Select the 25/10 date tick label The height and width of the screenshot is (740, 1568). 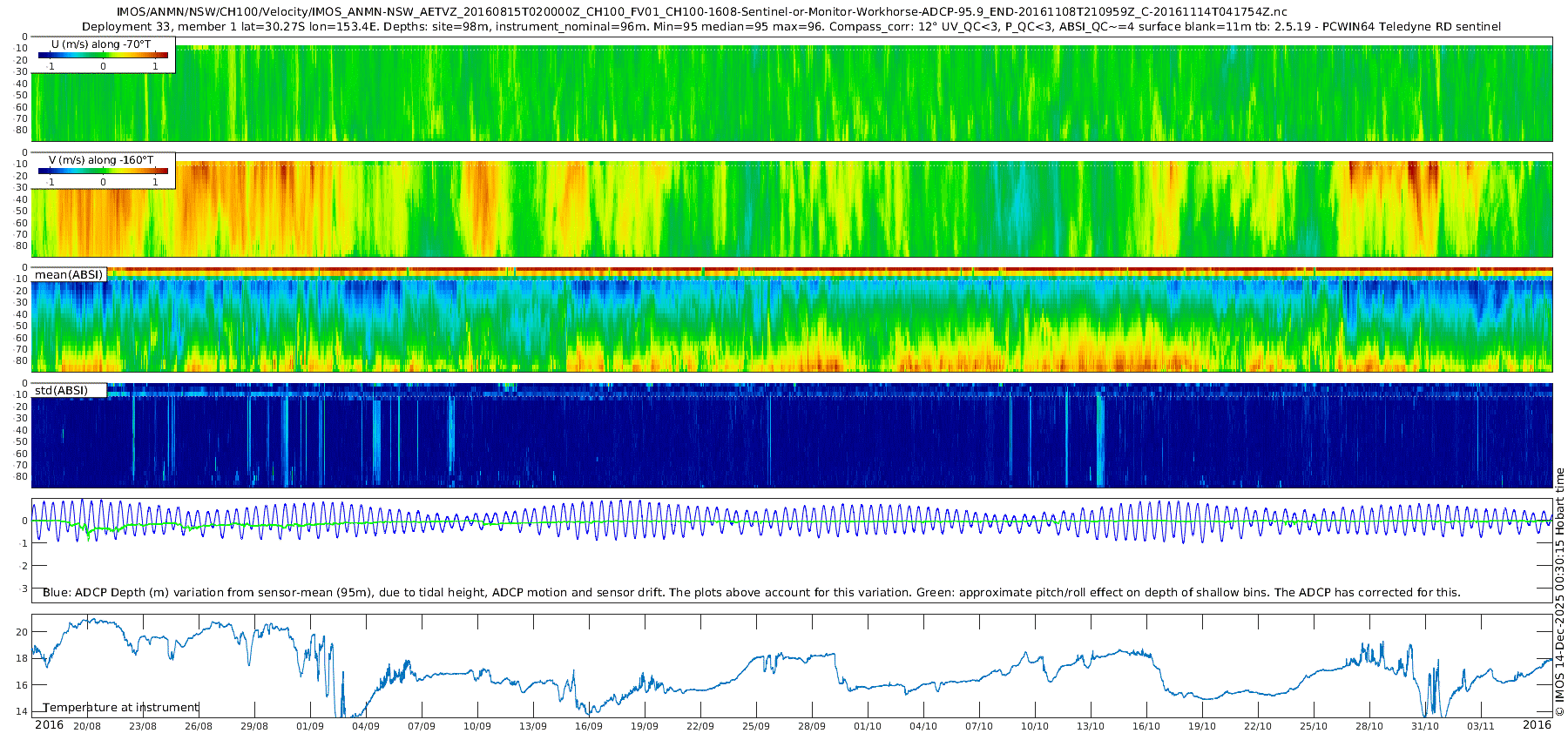click(1314, 726)
